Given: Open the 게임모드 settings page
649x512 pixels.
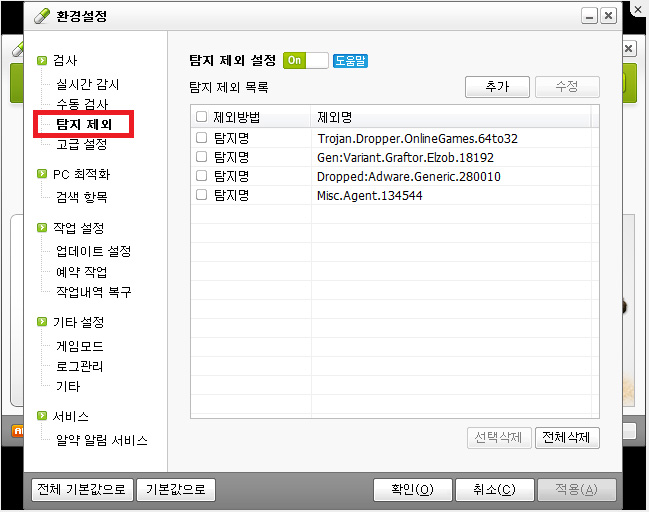Looking at the screenshot, I should 79,346.
